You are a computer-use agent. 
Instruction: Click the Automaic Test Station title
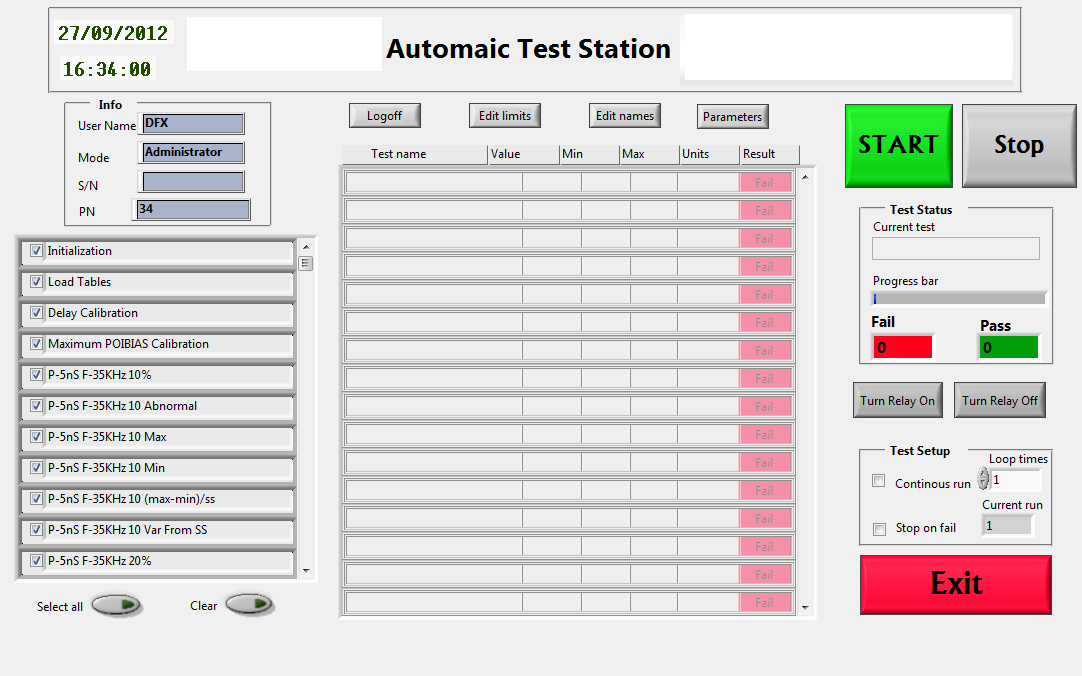(529, 49)
